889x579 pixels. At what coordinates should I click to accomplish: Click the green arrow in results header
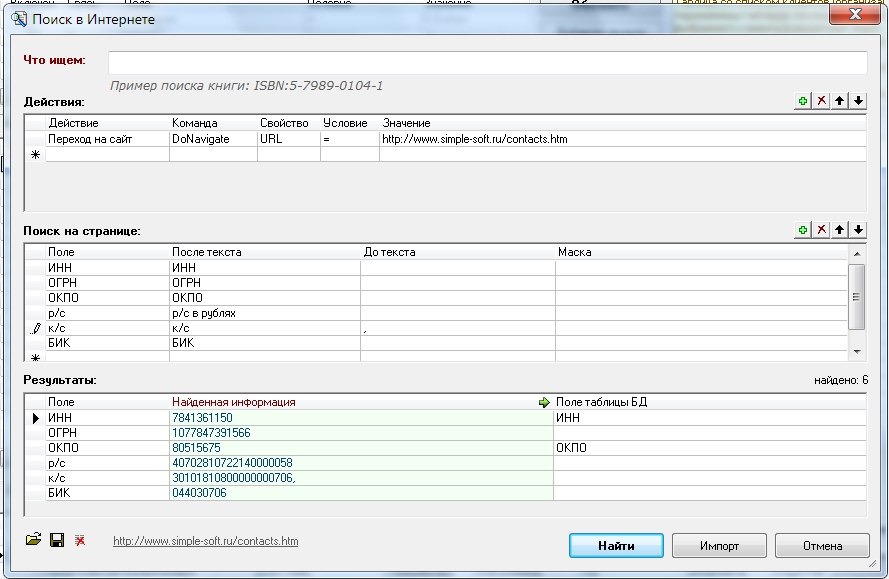click(x=544, y=402)
